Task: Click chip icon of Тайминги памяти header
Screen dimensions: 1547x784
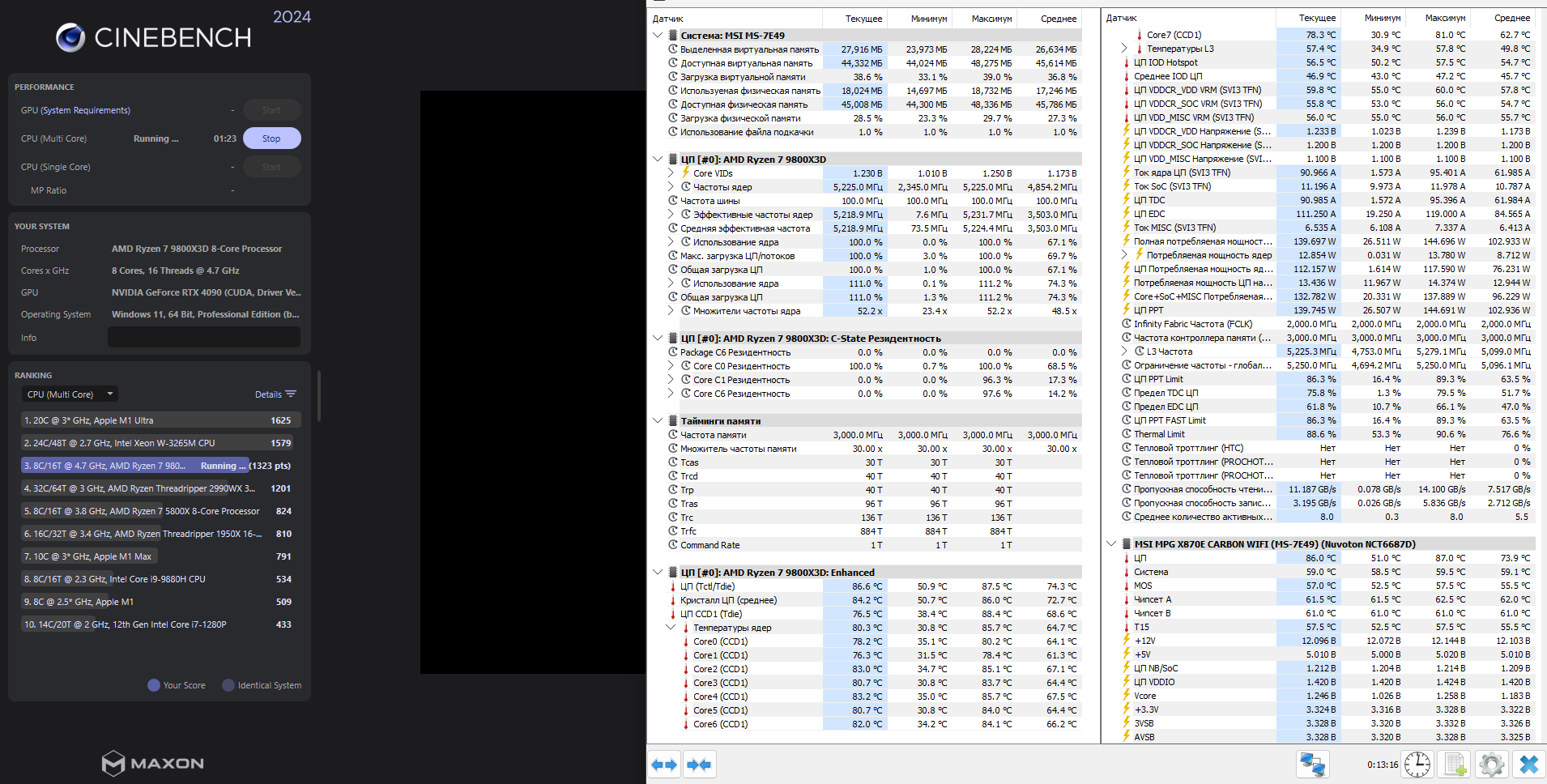Action: pos(673,421)
